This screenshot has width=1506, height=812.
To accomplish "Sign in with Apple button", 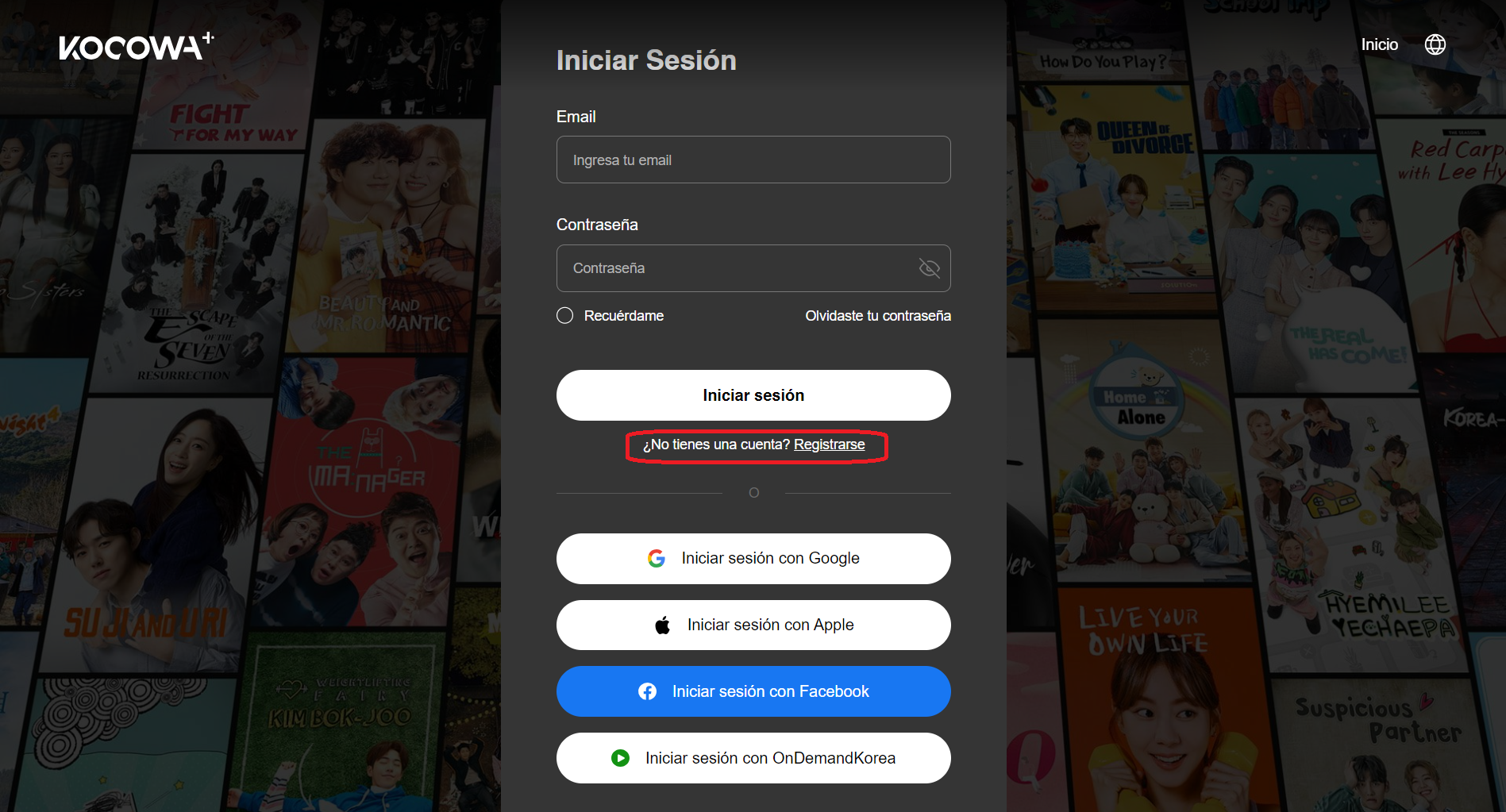I will pyautogui.click(x=753, y=625).
